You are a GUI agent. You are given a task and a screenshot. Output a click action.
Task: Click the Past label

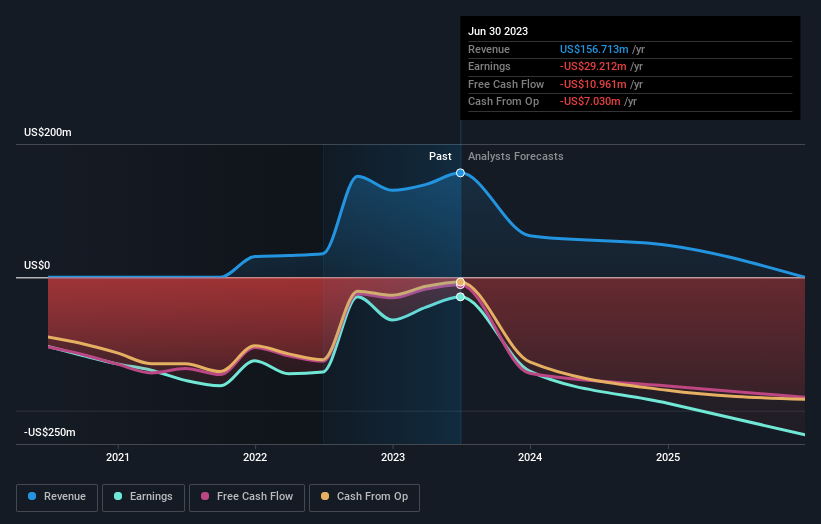pyautogui.click(x=440, y=156)
